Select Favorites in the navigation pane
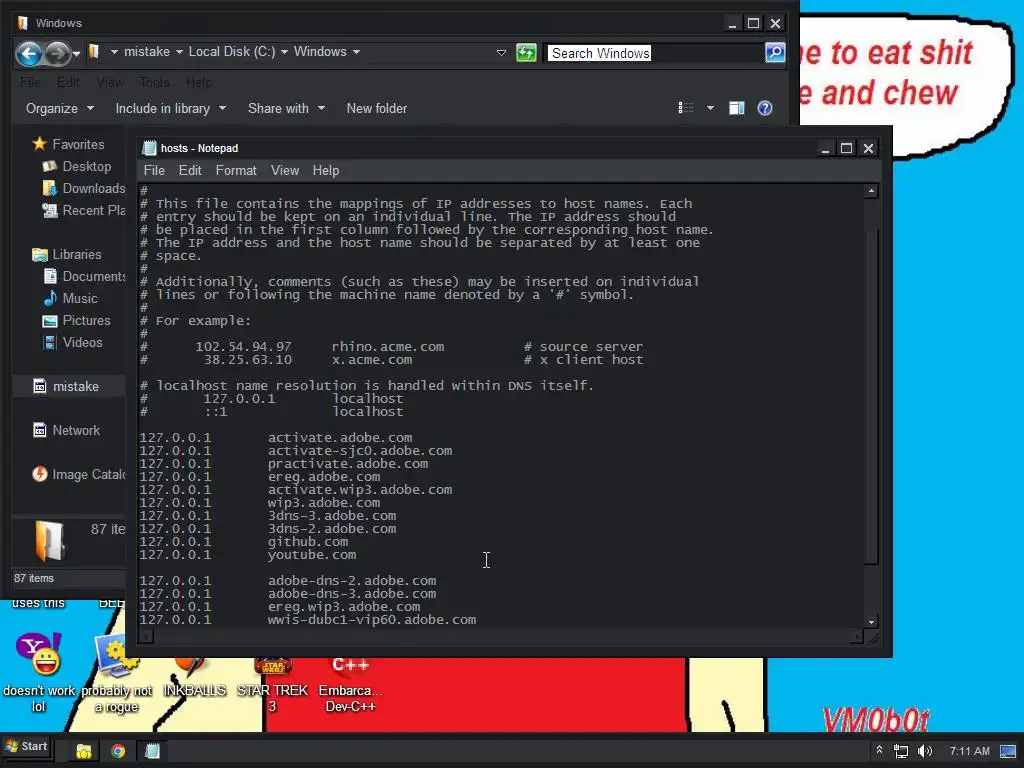The height and width of the screenshot is (768, 1024). 68,144
